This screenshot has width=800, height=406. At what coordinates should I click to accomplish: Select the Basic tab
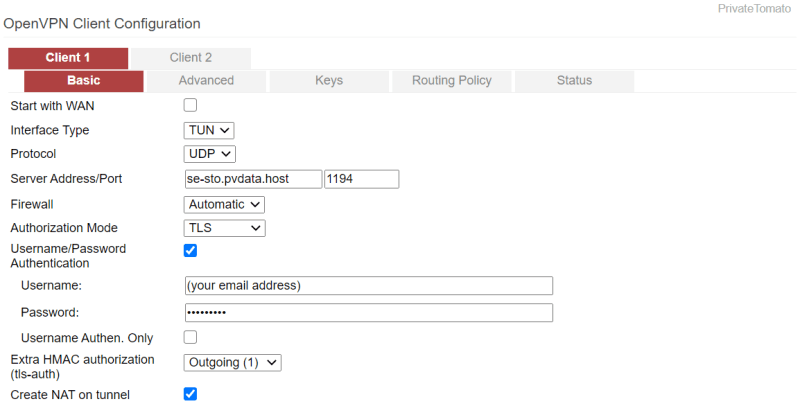click(84, 81)
